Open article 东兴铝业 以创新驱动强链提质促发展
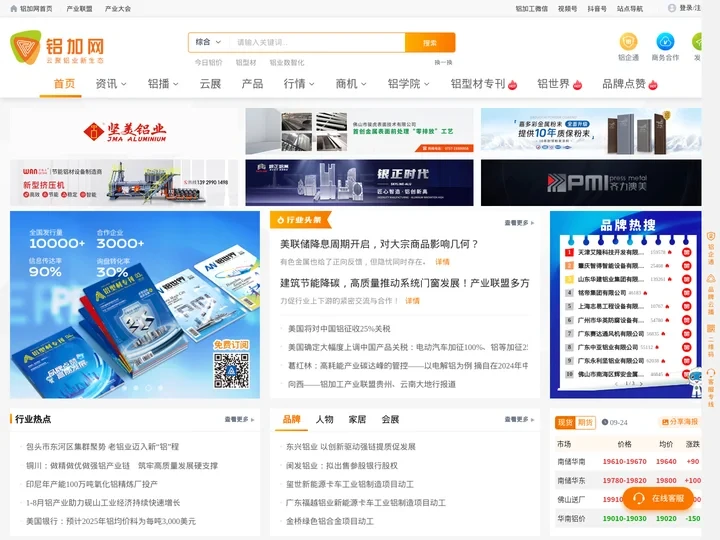Image resolution: width=720 pixels, height=540 pixels. pos(350,446)
